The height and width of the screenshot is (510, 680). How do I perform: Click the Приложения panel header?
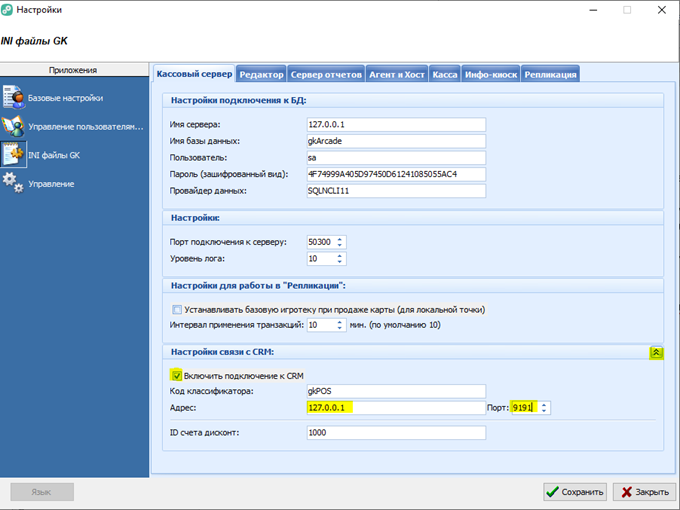[74, 70]
